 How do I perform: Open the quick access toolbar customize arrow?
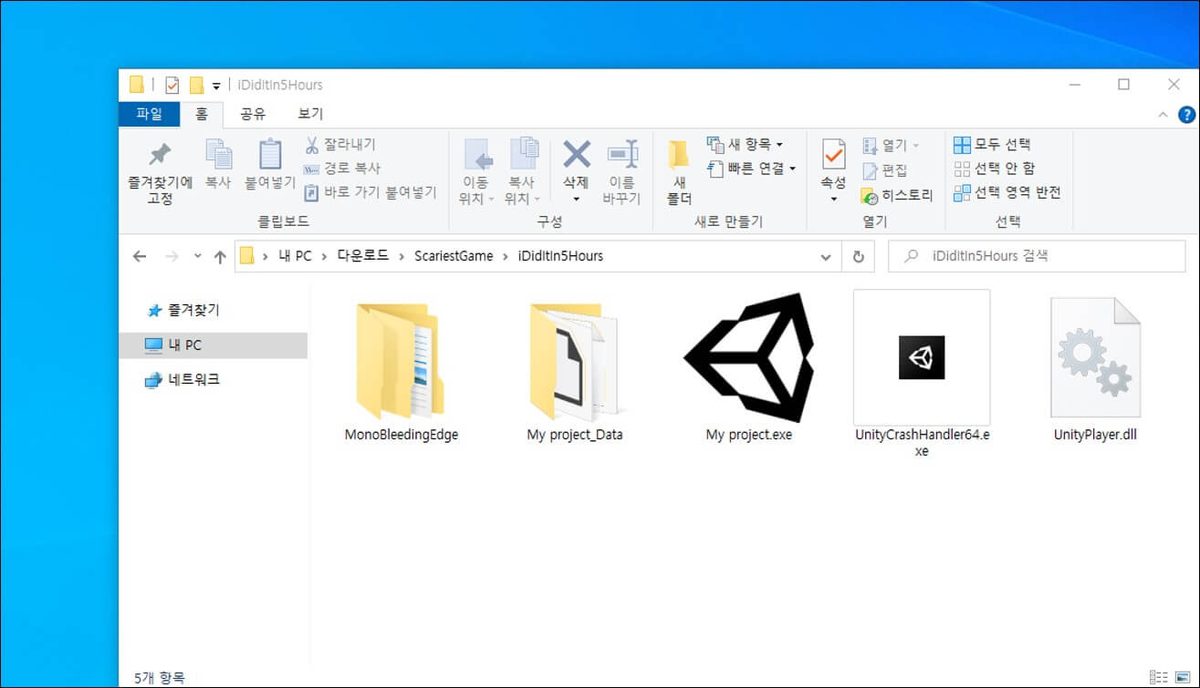tap(216, 86)
